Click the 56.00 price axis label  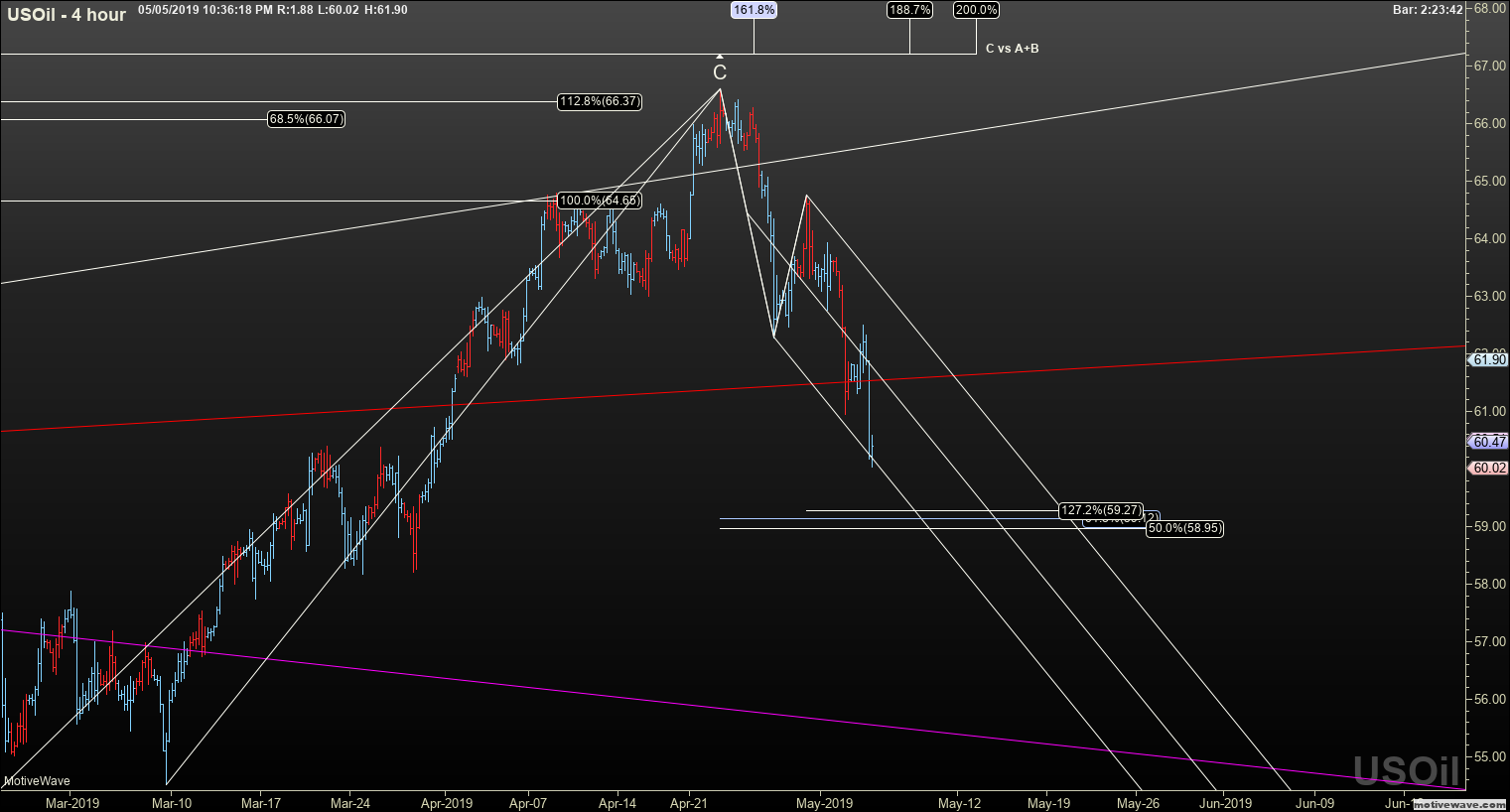click(x=1490, y=699)
